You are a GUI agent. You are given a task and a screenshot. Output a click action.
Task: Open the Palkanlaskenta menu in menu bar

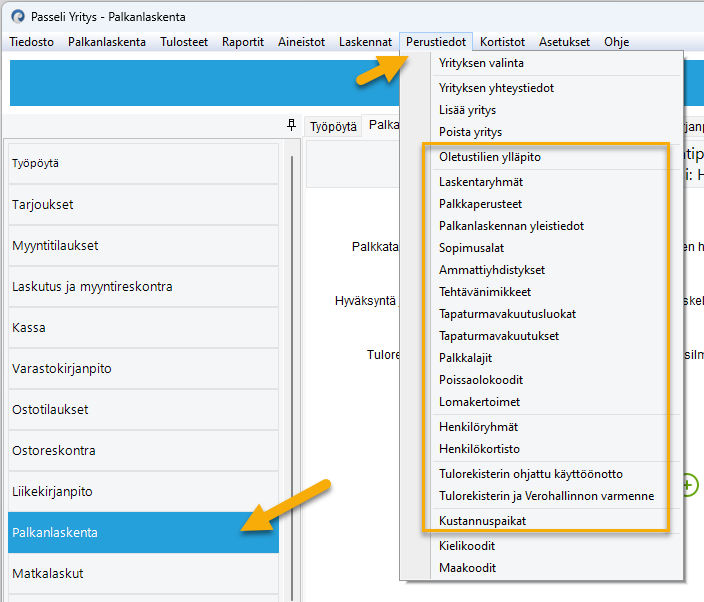[x=107, y=42]
